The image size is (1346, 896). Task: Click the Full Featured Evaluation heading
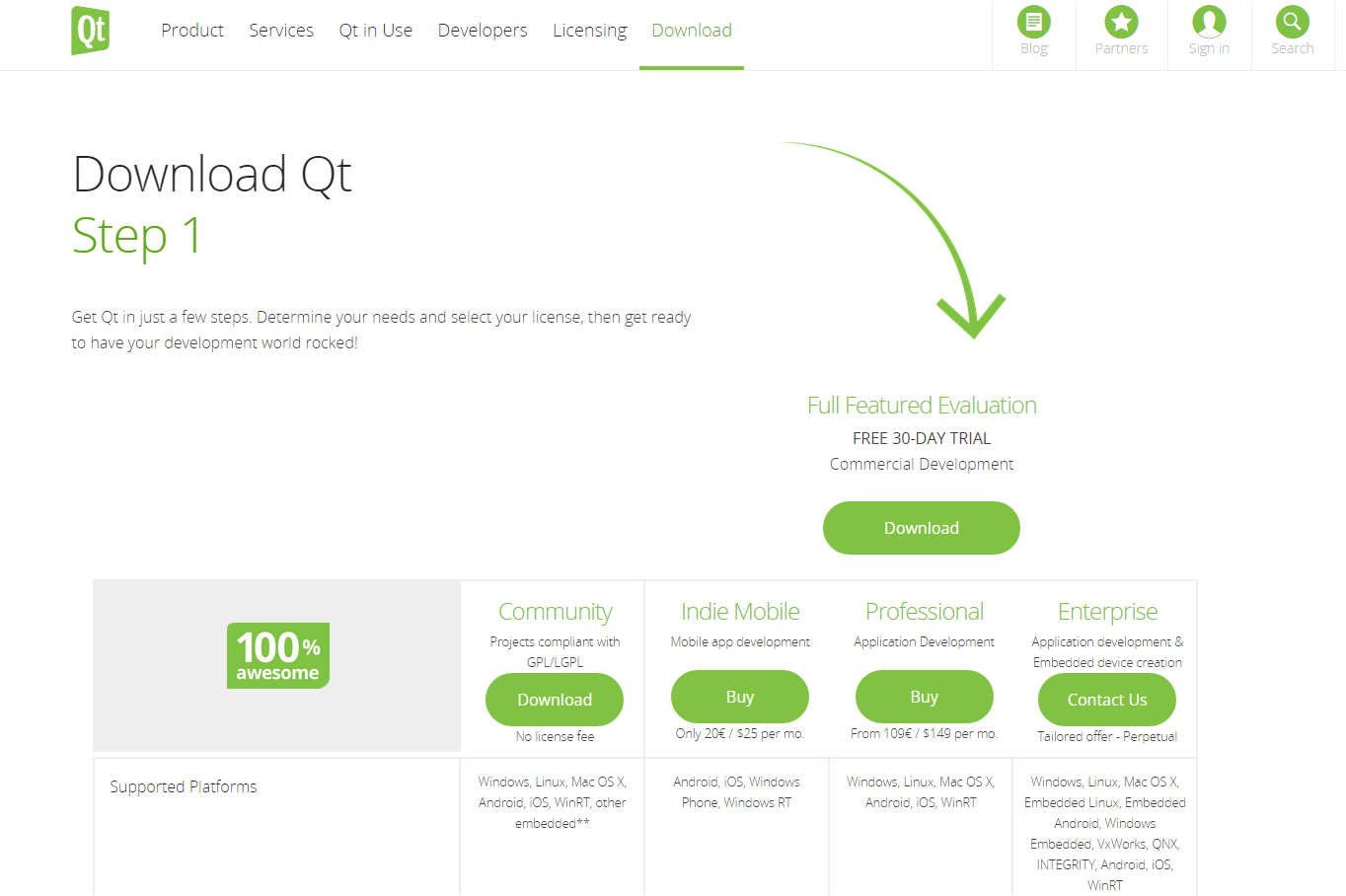[922, 406]
